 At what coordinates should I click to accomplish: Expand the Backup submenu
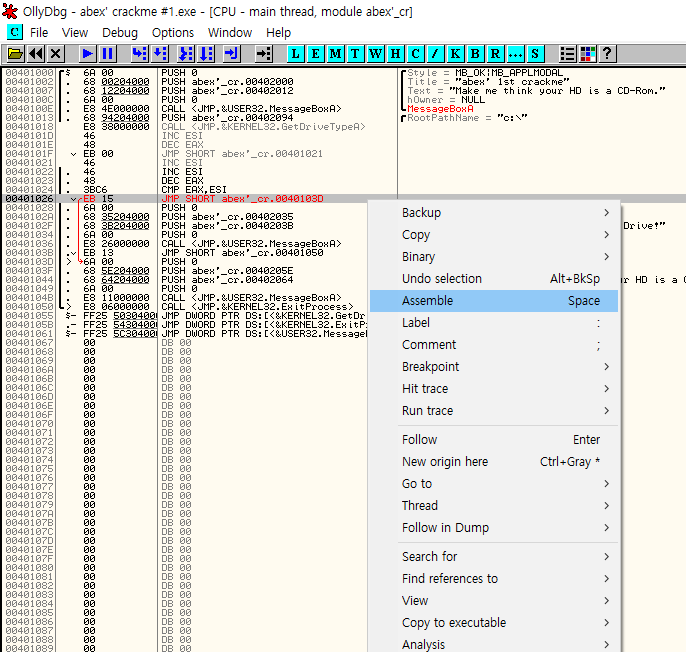494,213
